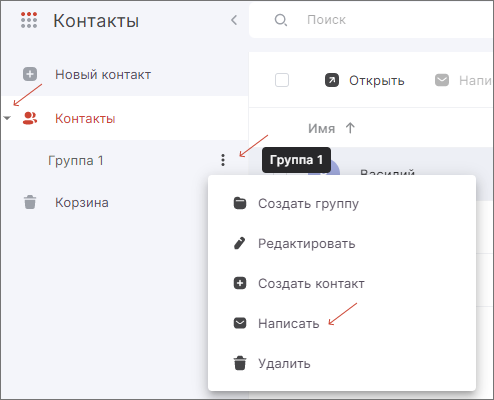The height and width of the screenshot is (400, 494).
Task: Click the search magnifier icon
Action: pyautogui.click(x=281, y=20)
